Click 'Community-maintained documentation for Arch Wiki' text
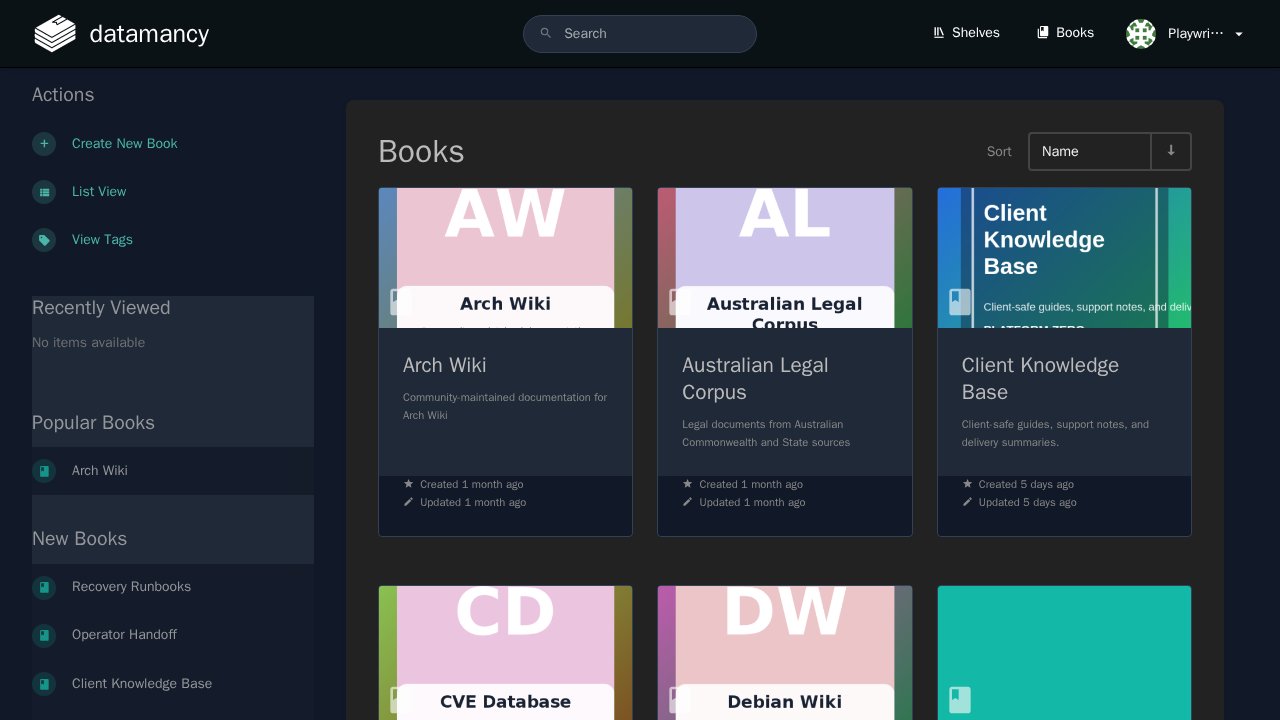The width and height of the screenshot is (1280, 720). [x=505, y=406]
